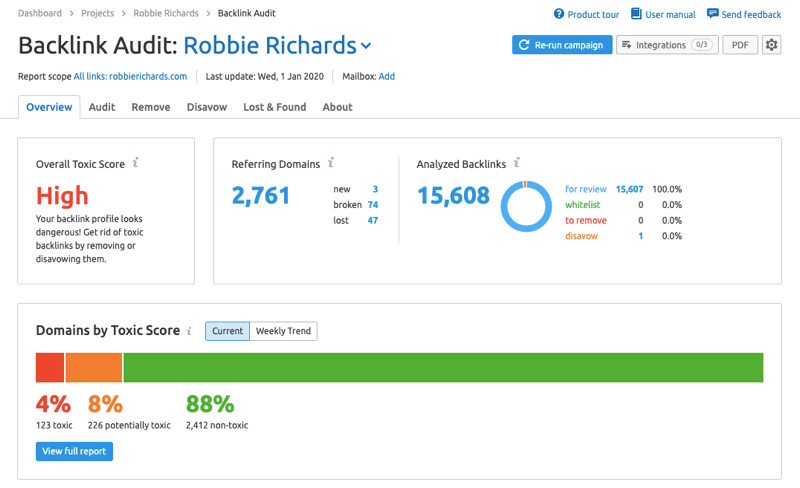Click the Send feedback chat icon
The image size is (800, 488).
(x=712, y=14)
